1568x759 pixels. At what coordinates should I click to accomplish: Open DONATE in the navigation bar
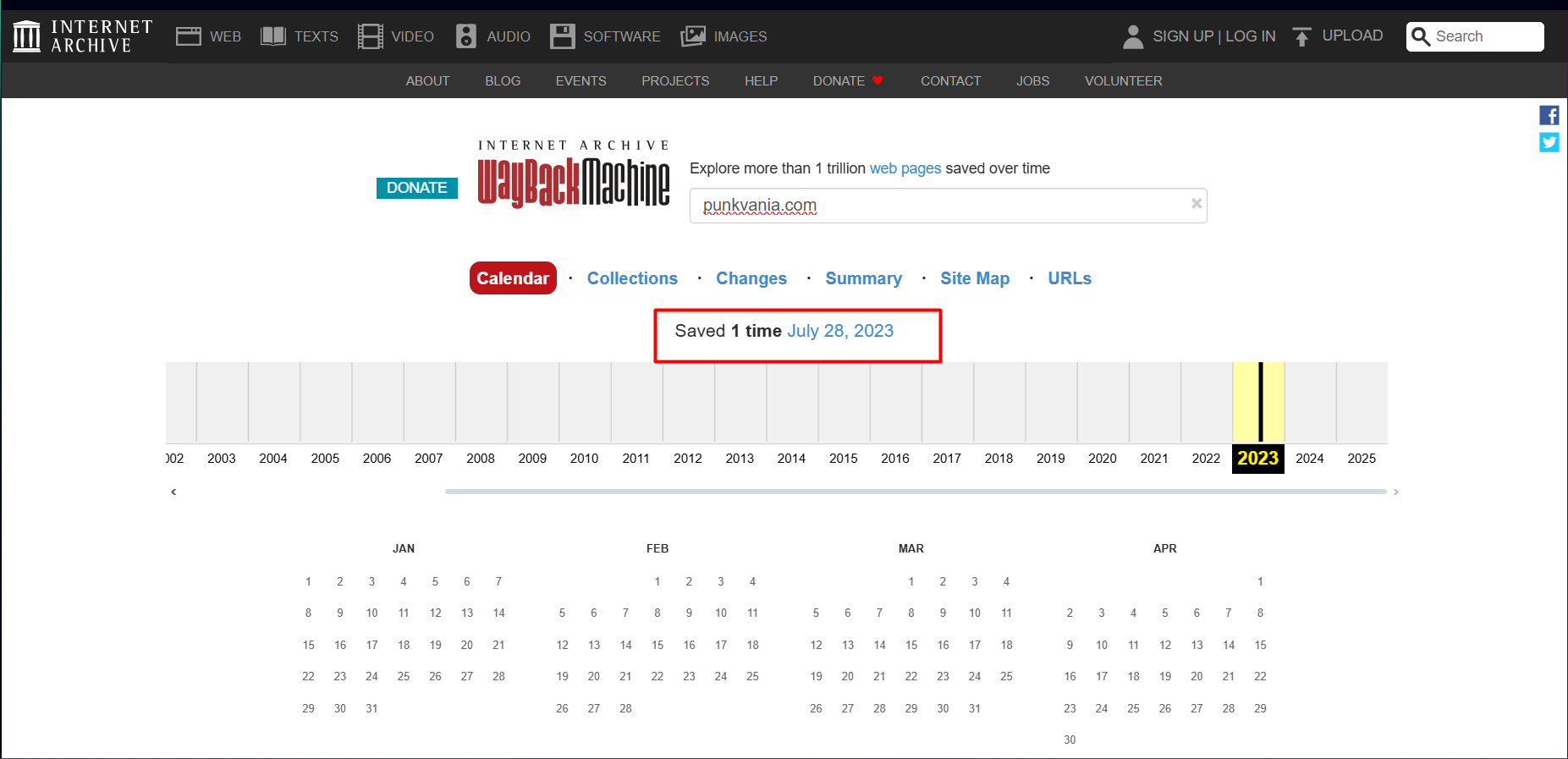pyautogui.click(x=848, y=81)
